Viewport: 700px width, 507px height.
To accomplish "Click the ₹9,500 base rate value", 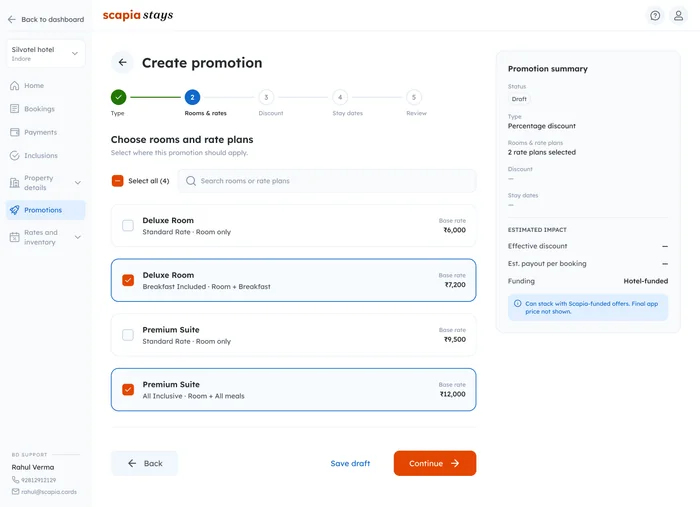I will tap(454, 339).
